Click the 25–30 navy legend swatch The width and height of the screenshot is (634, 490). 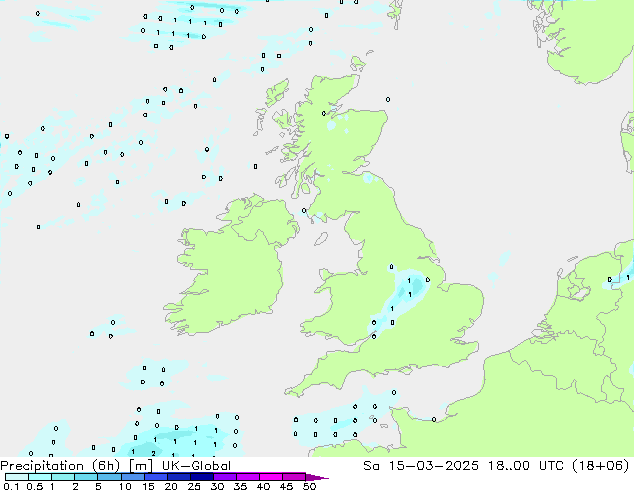(x=201, y=477)
